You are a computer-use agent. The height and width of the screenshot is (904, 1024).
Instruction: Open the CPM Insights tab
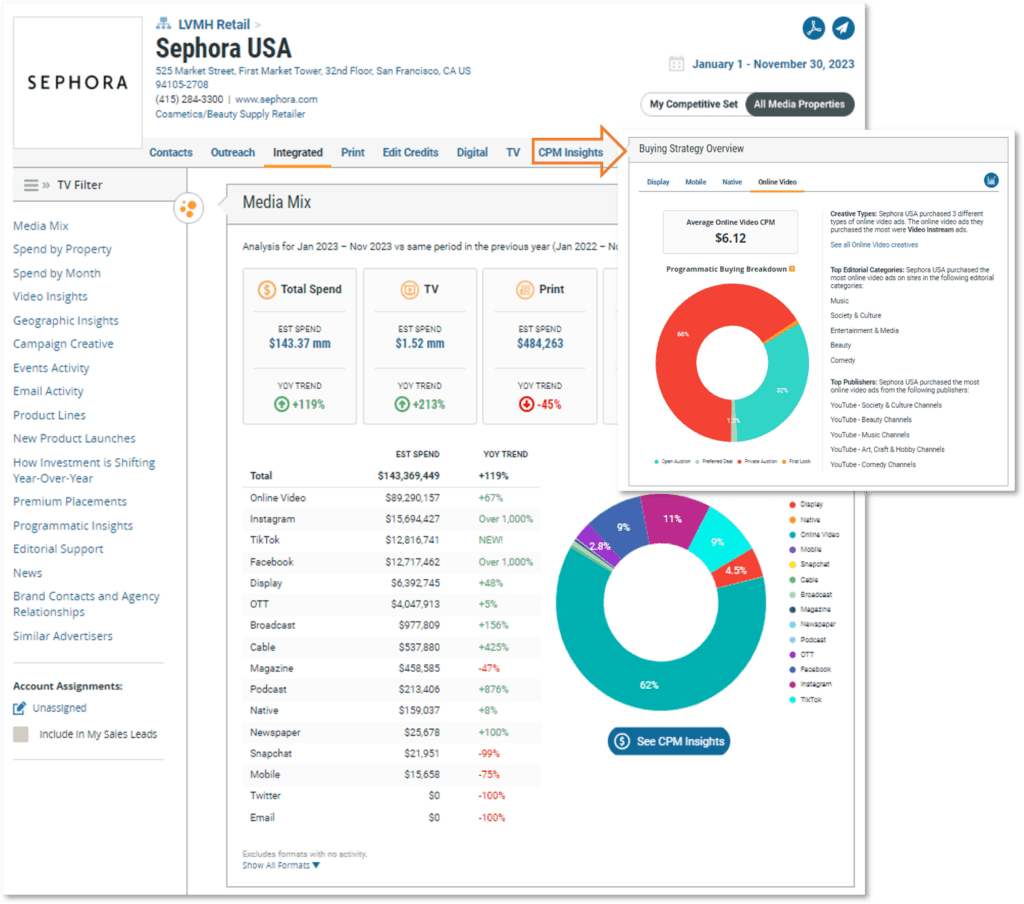570,152
